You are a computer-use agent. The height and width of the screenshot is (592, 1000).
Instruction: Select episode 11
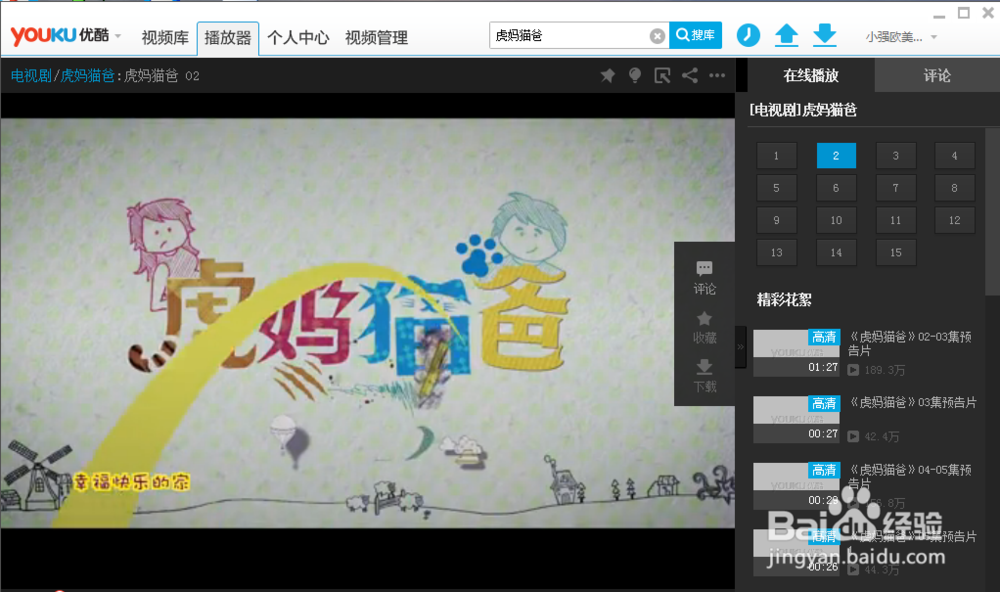pos(895,220)
